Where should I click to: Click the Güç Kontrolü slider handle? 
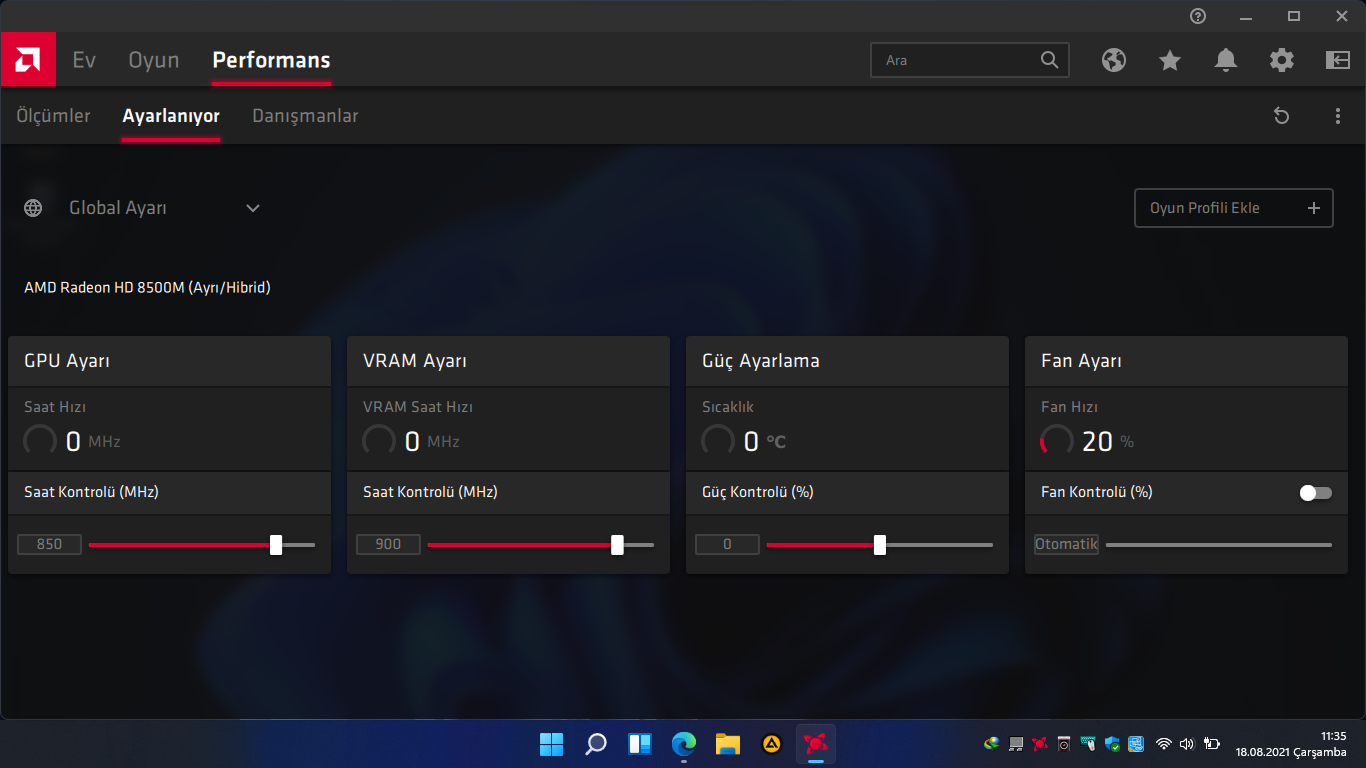pos(880,545)
